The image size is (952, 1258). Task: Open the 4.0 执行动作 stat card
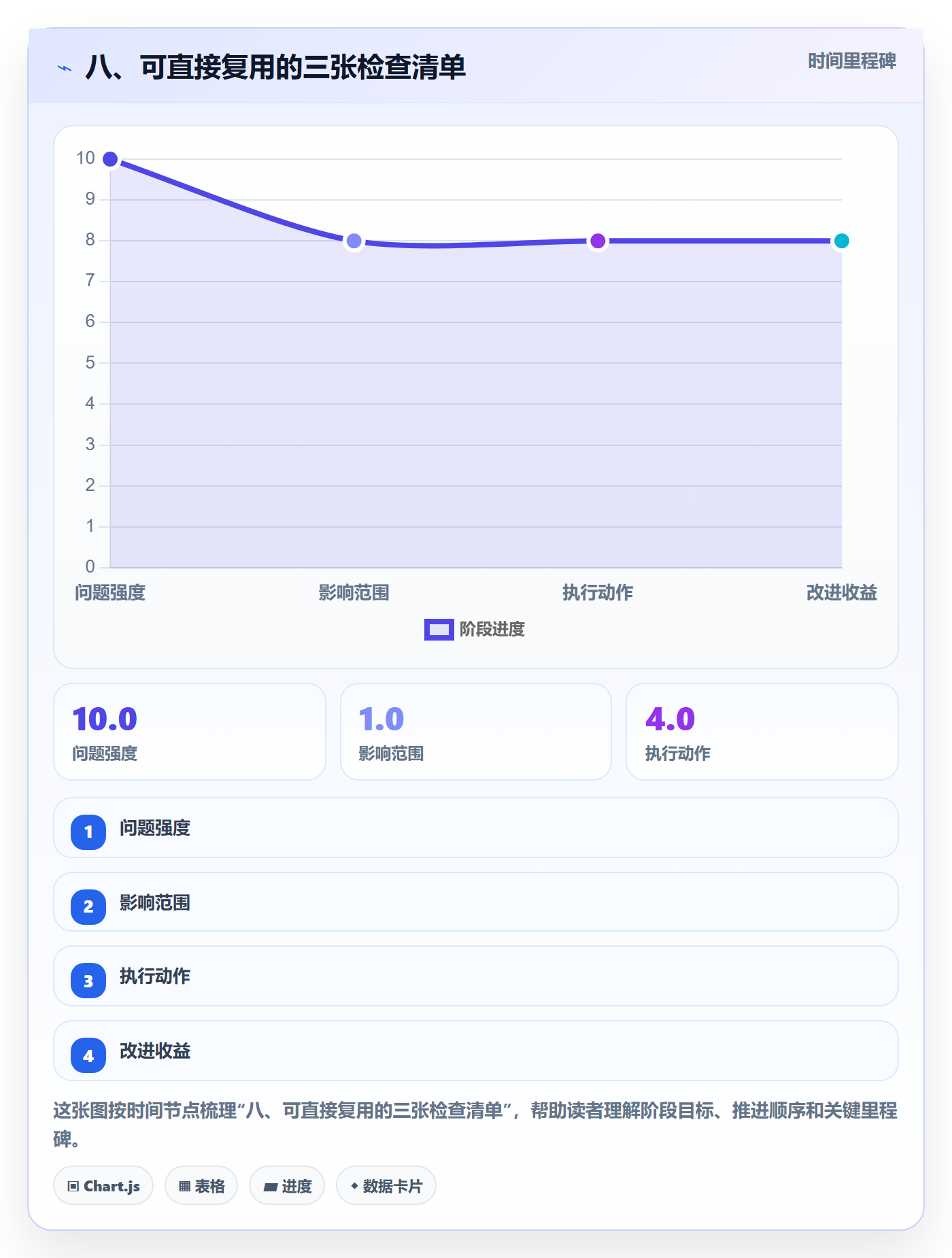762,732
